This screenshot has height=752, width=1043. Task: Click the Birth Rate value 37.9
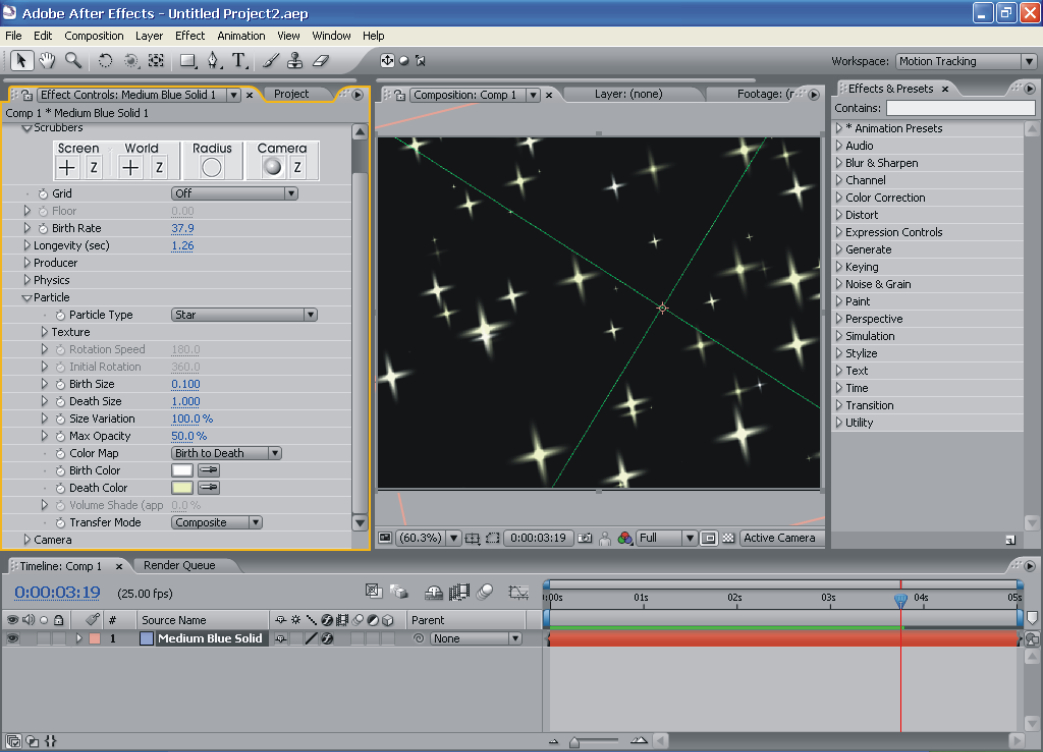click(182, 228)
